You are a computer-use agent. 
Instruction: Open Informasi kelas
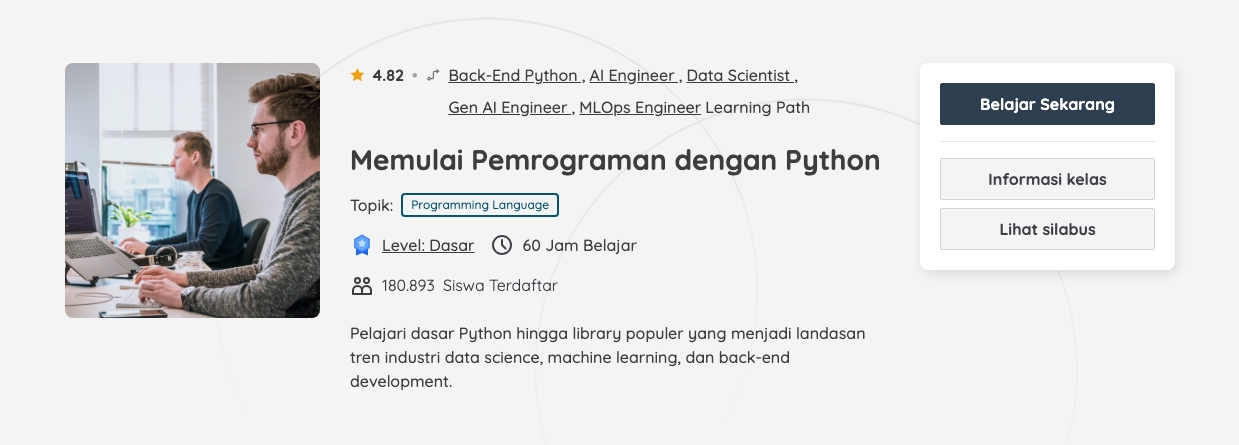point(1047,179)
